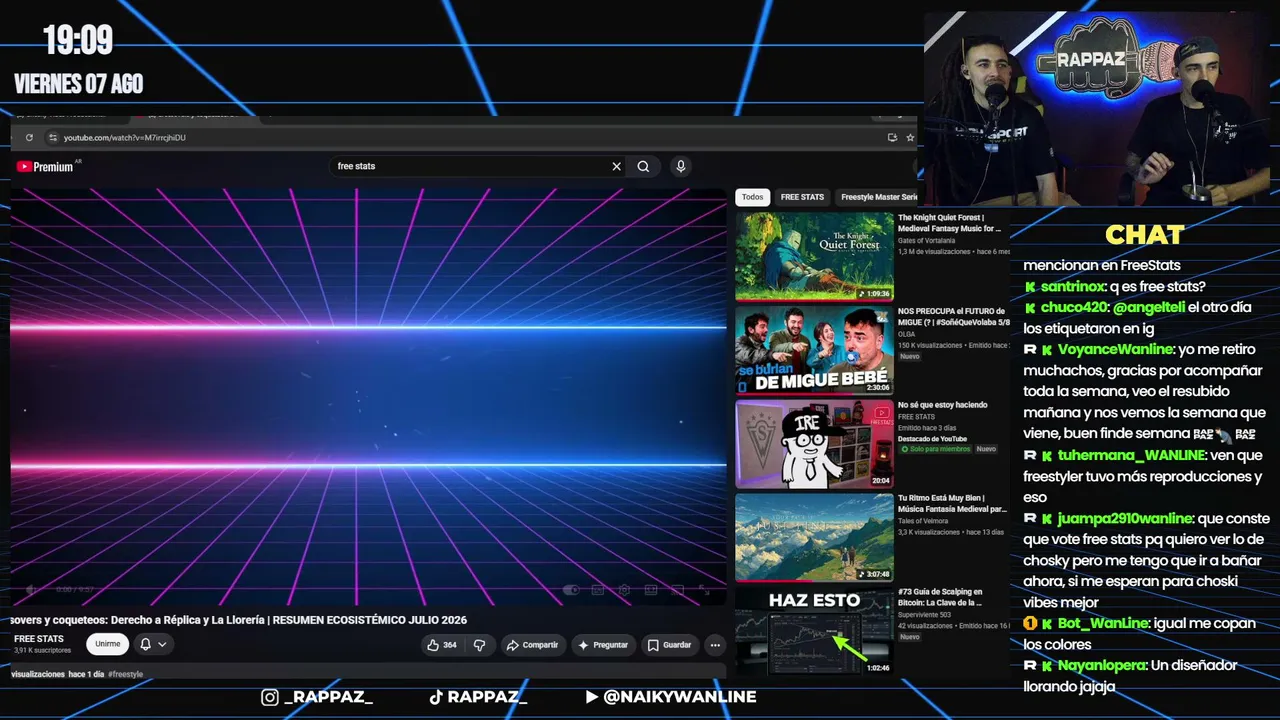Select the 'Freestyle Master Series' chip
The image size is (1280, 720).
point(877,197)
